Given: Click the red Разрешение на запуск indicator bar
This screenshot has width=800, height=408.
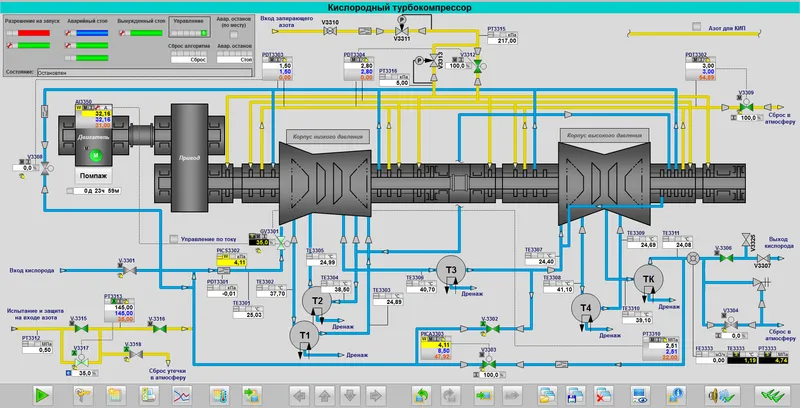Looking at the screenshot, I should click(x=34, y=33).
